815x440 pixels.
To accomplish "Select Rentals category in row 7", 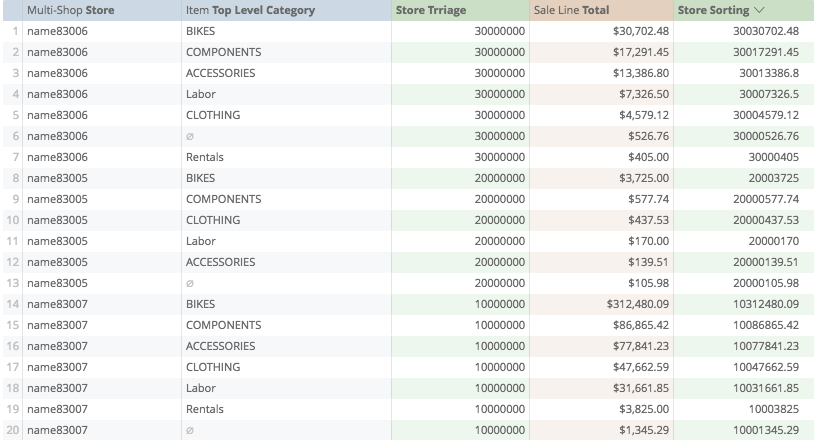I will point(205,157).
